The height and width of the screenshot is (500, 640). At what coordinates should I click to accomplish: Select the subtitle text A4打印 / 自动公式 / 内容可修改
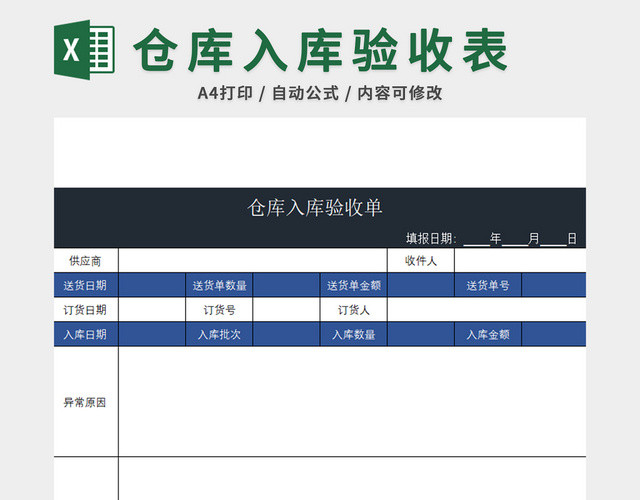point(320,93)
